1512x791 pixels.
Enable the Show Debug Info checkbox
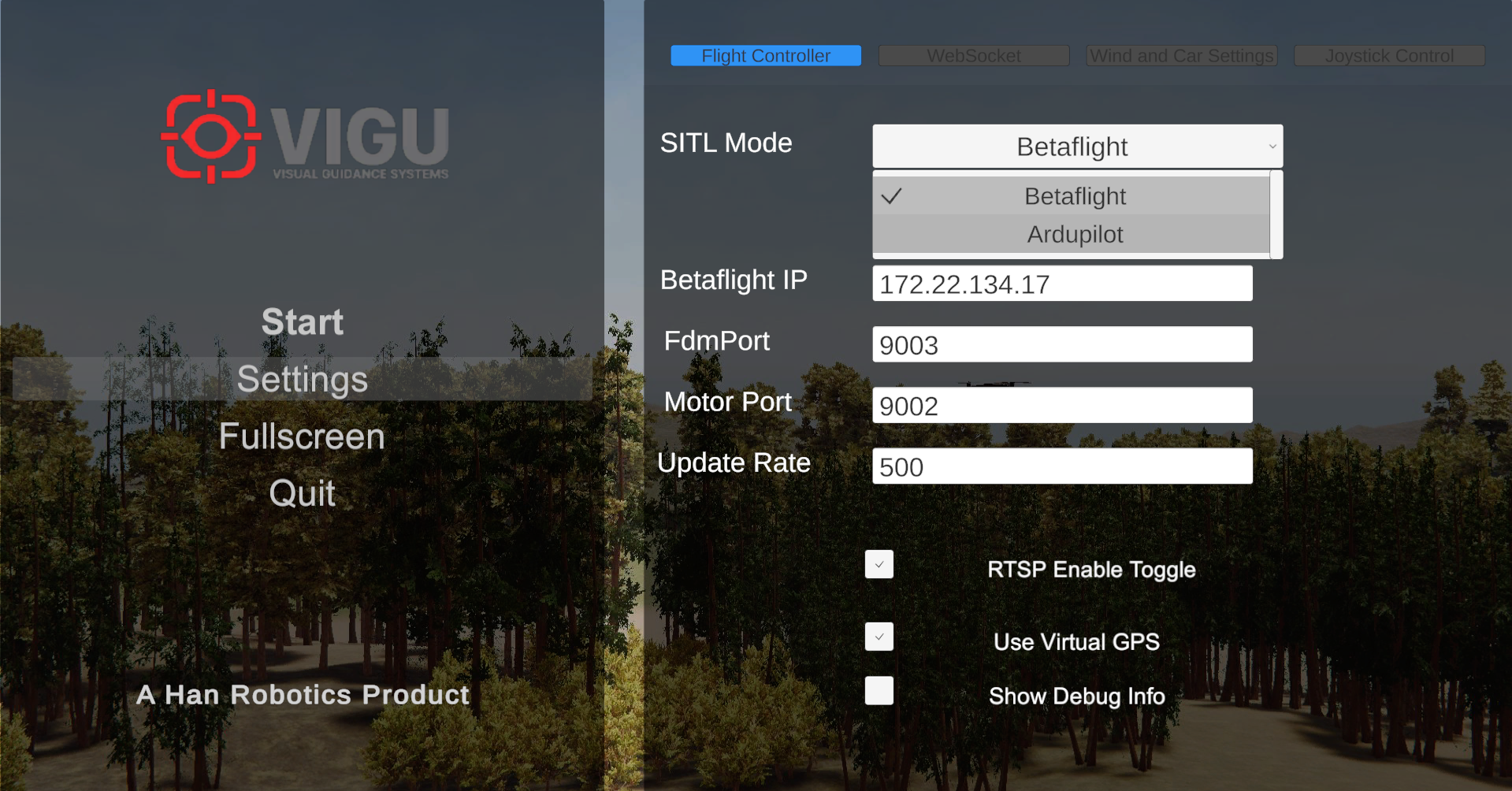pyautogui.click(x=879, y=691)
